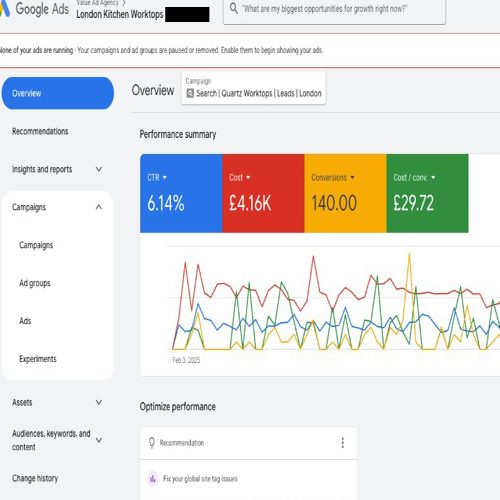Open Recommendations in the sidebar
The image size is (500, 500).
[40, 131]
